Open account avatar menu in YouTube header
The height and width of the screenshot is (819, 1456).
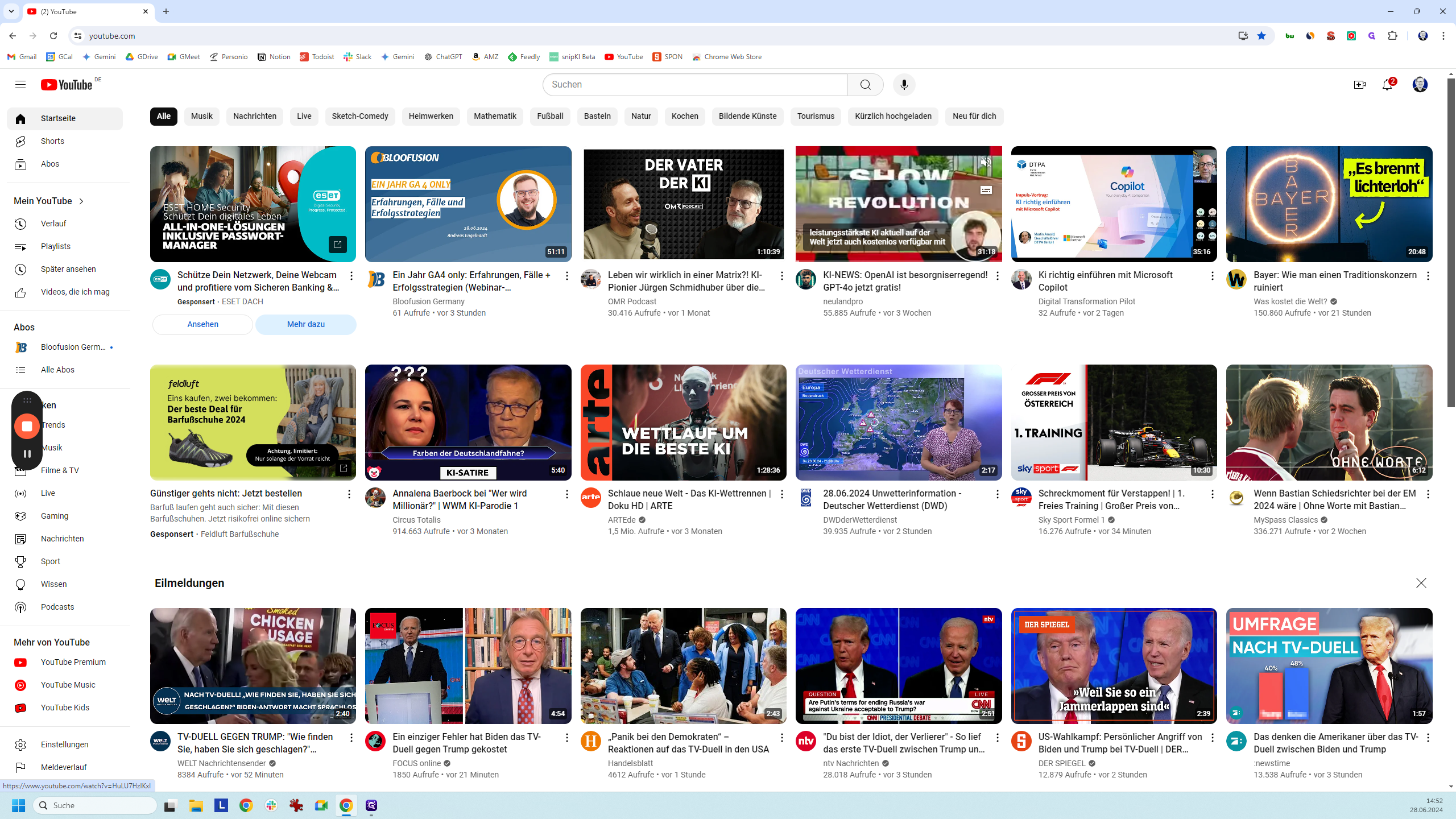tap(1420, 85)
